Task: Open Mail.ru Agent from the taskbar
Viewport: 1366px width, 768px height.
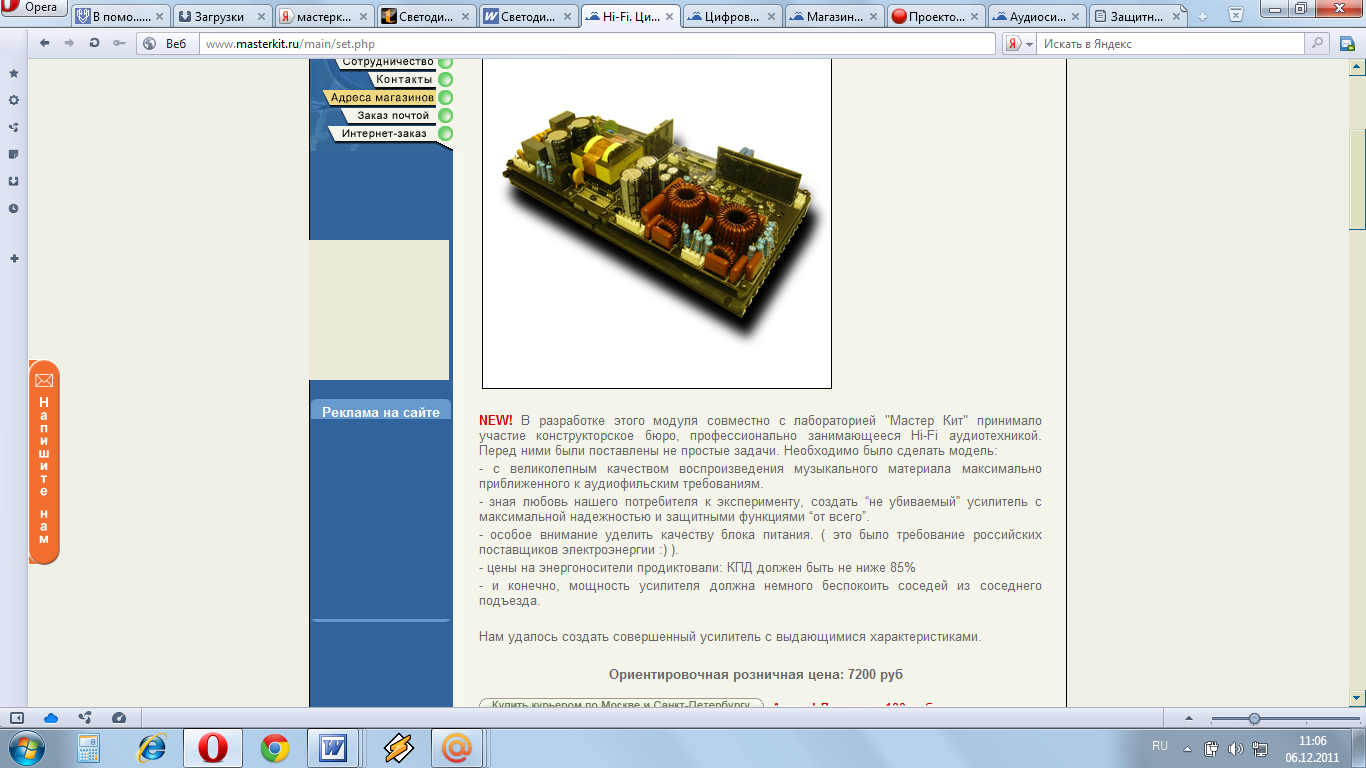Action: pyautogui.click(x=458, y=748)
